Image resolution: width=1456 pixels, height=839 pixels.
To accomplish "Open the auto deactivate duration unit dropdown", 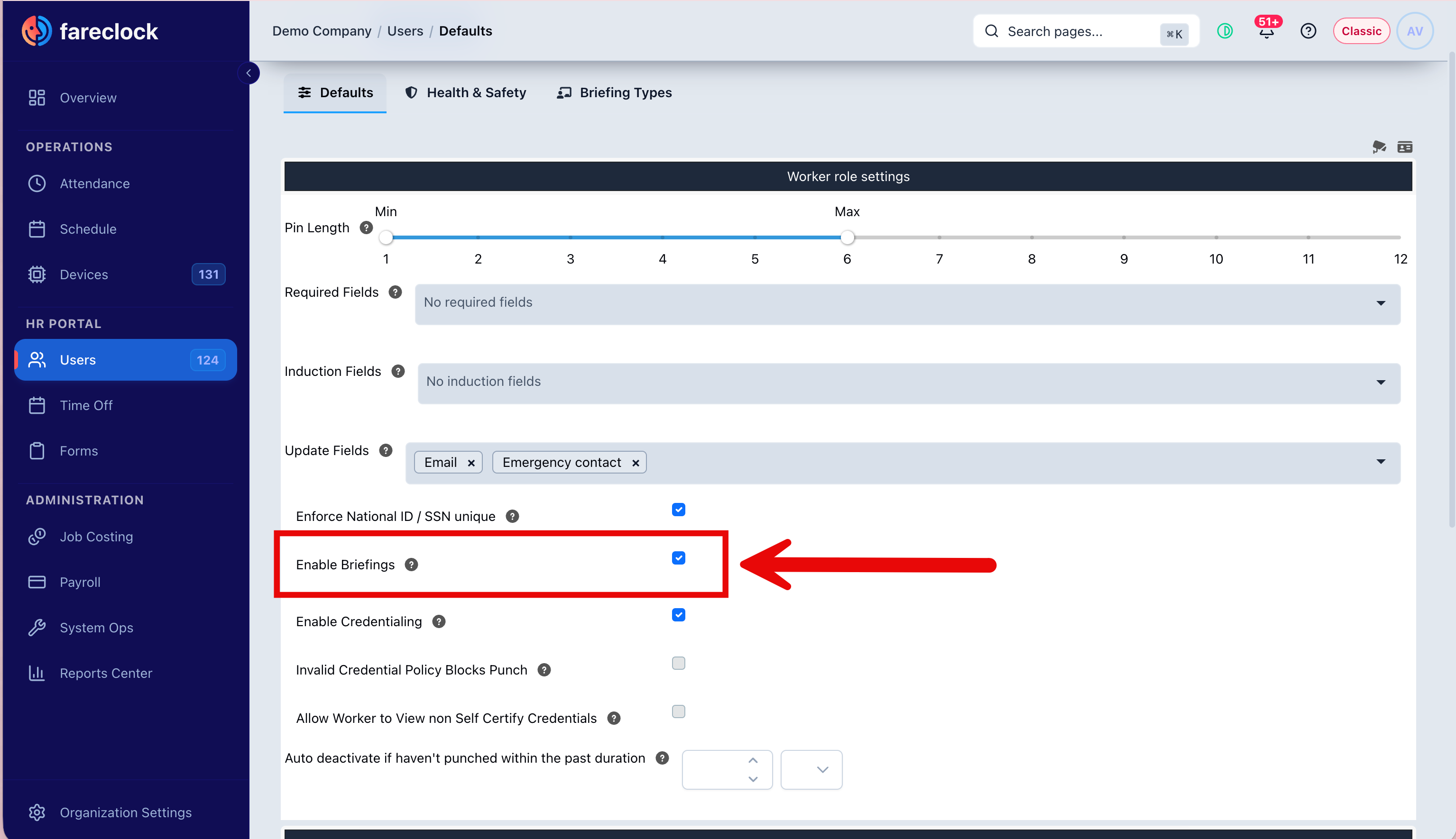I will point(811,769).
